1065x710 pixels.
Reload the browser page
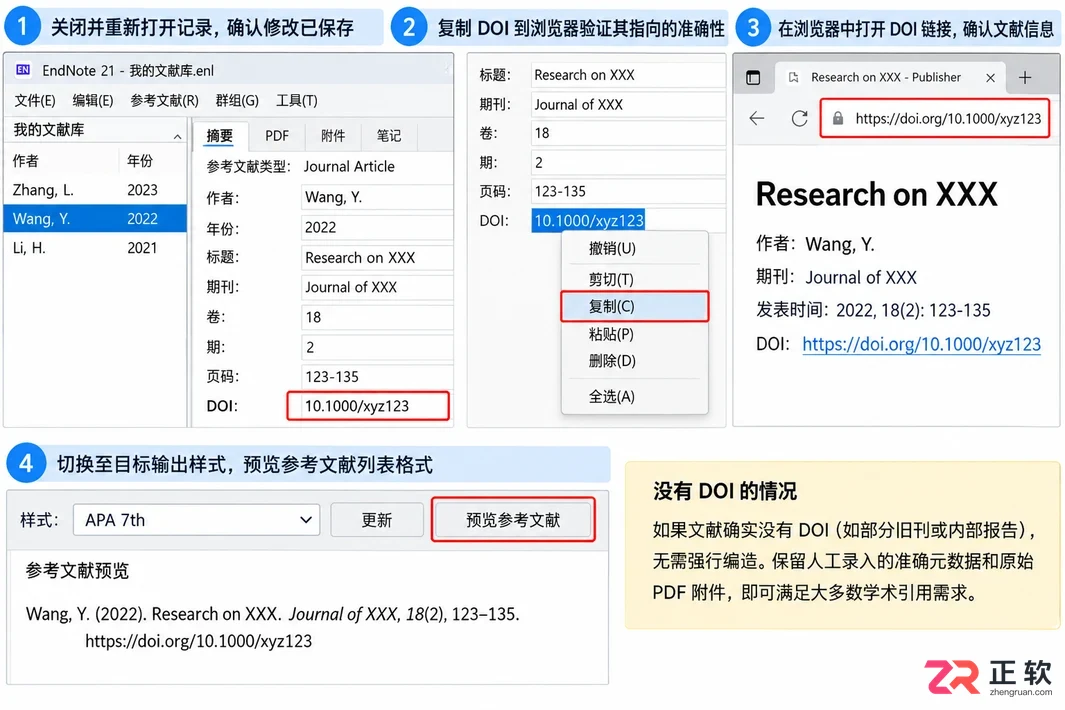click(799, 118)
